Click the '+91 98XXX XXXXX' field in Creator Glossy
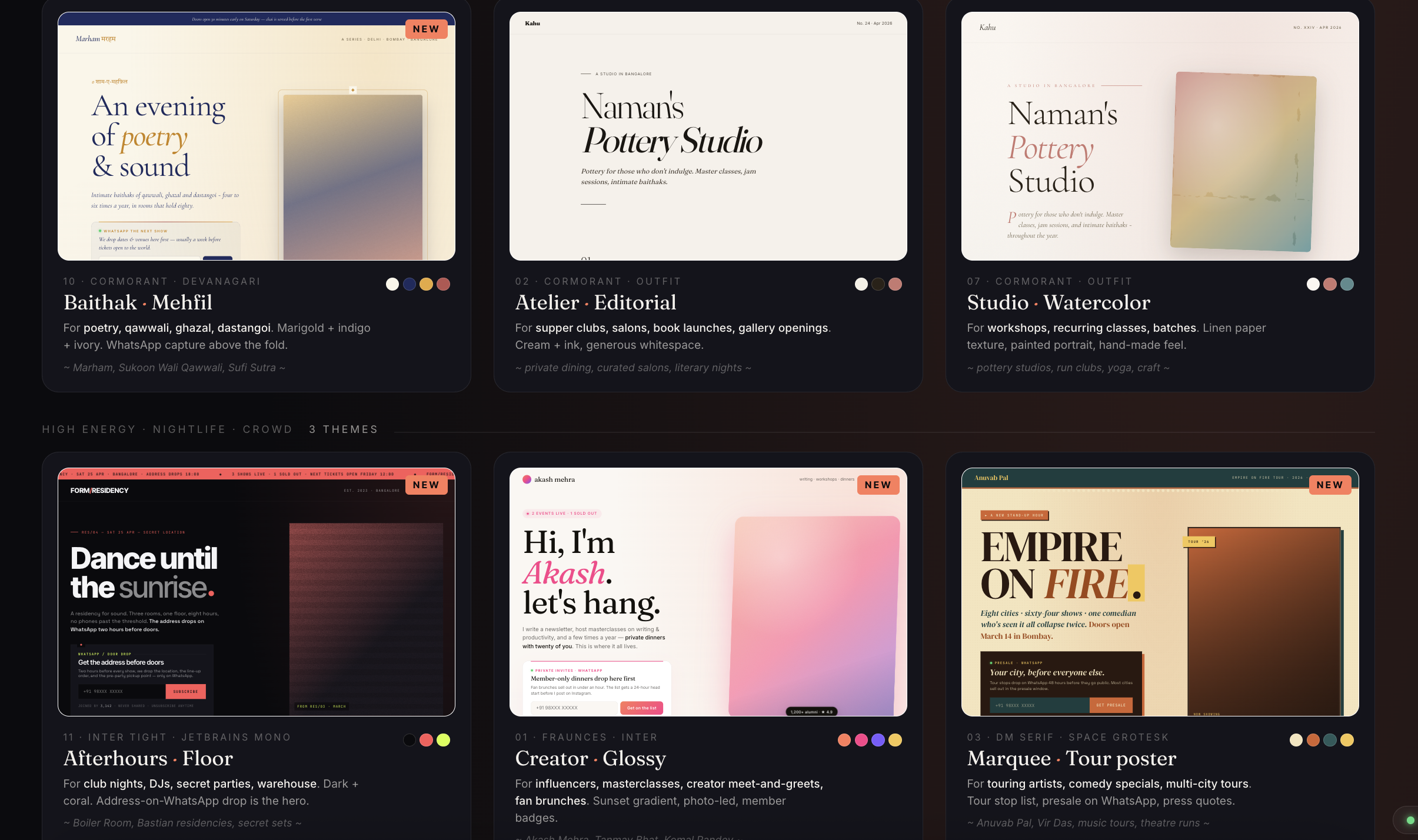This screenshot has width=1418, height=840. point(574,708)
